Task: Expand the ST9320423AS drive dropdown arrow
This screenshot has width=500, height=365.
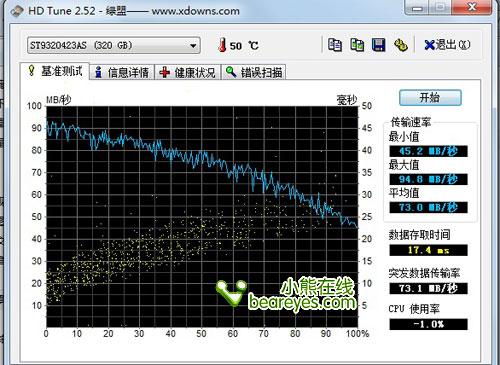Action: click(x=193, y=46)
